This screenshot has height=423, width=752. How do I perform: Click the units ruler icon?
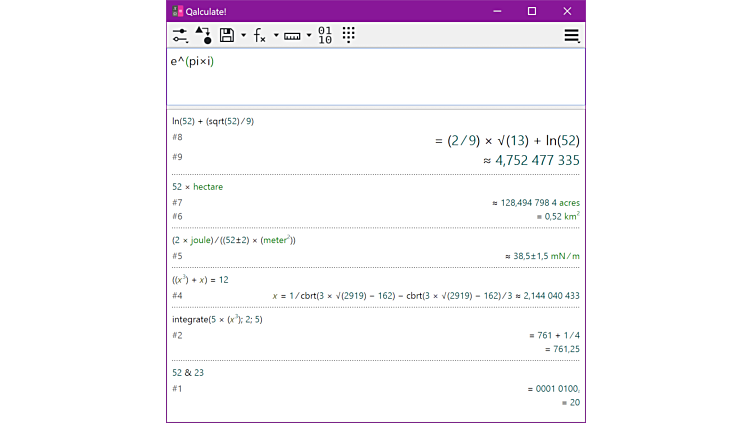click(292, 35)
